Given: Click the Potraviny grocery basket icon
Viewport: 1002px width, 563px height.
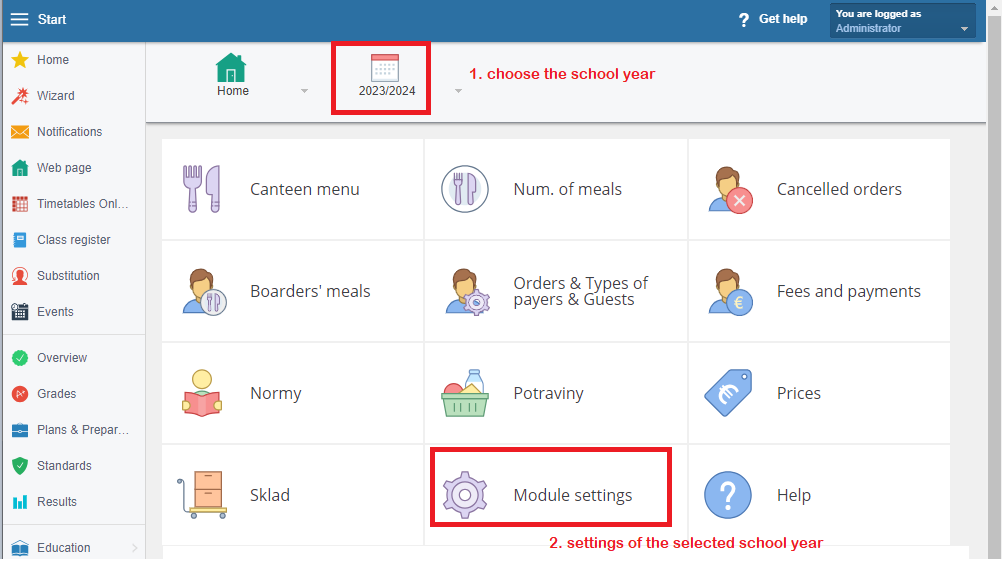Looking at the screenshot, I should [x=465, y=393].
